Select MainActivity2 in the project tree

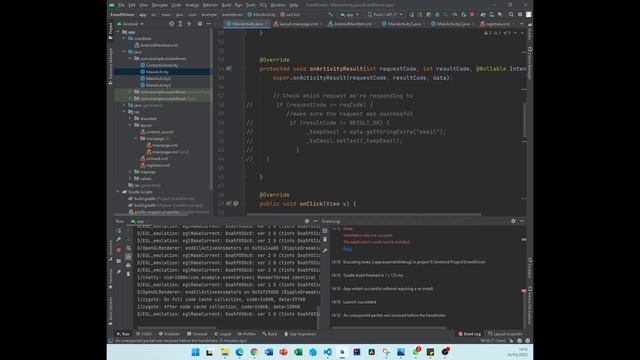pos(158,78)
